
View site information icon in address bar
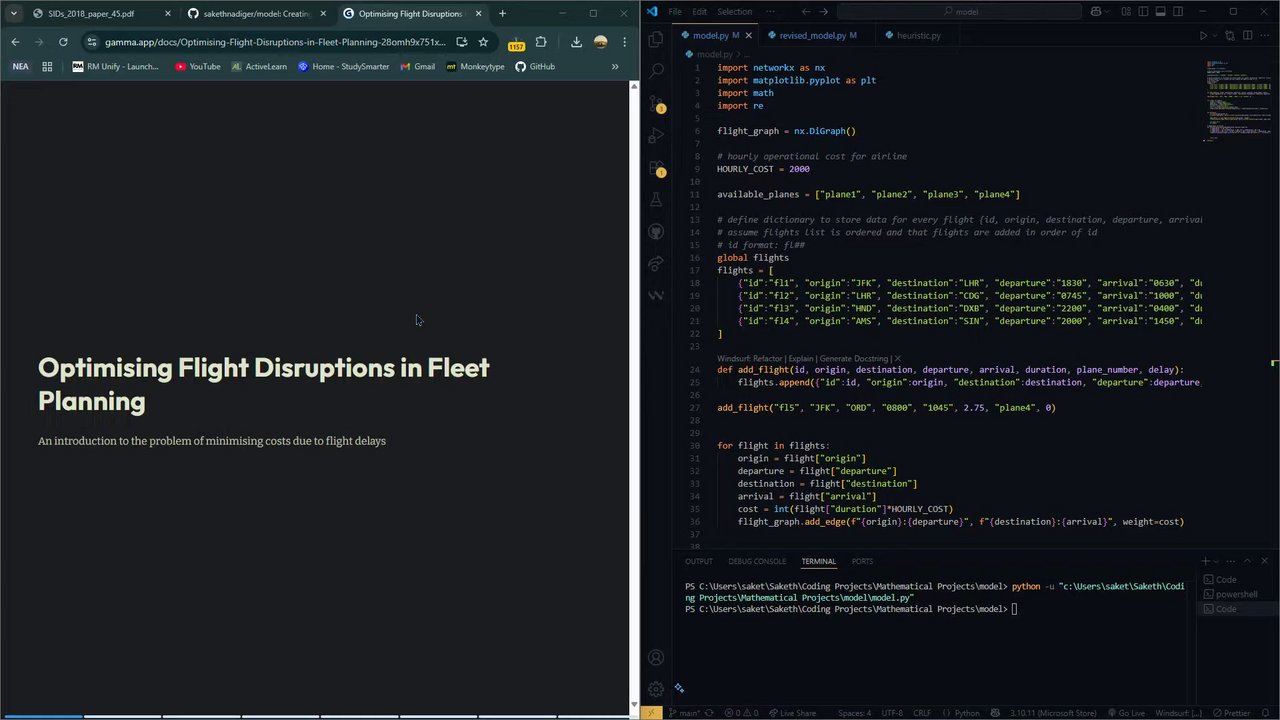click(91, 42)
